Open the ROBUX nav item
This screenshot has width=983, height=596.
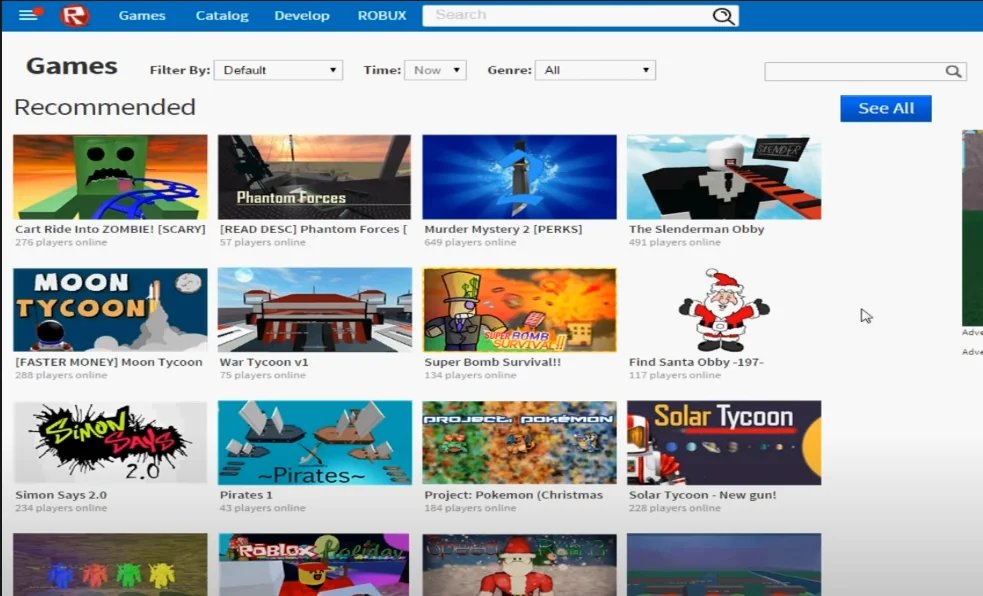382,16
